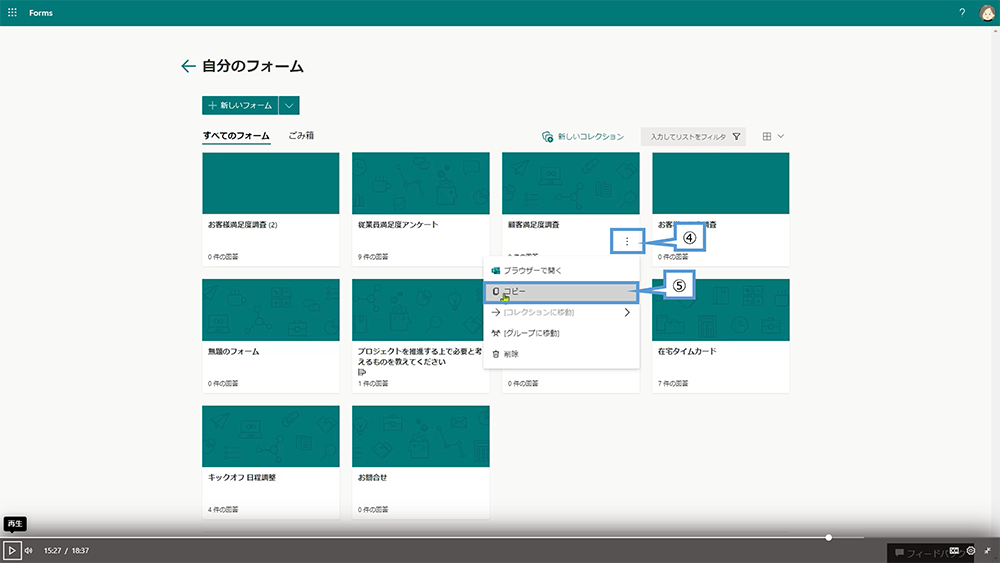Open the 在宅タイムカード form card
Viewport: 1000px width, 563px height.
721,335
